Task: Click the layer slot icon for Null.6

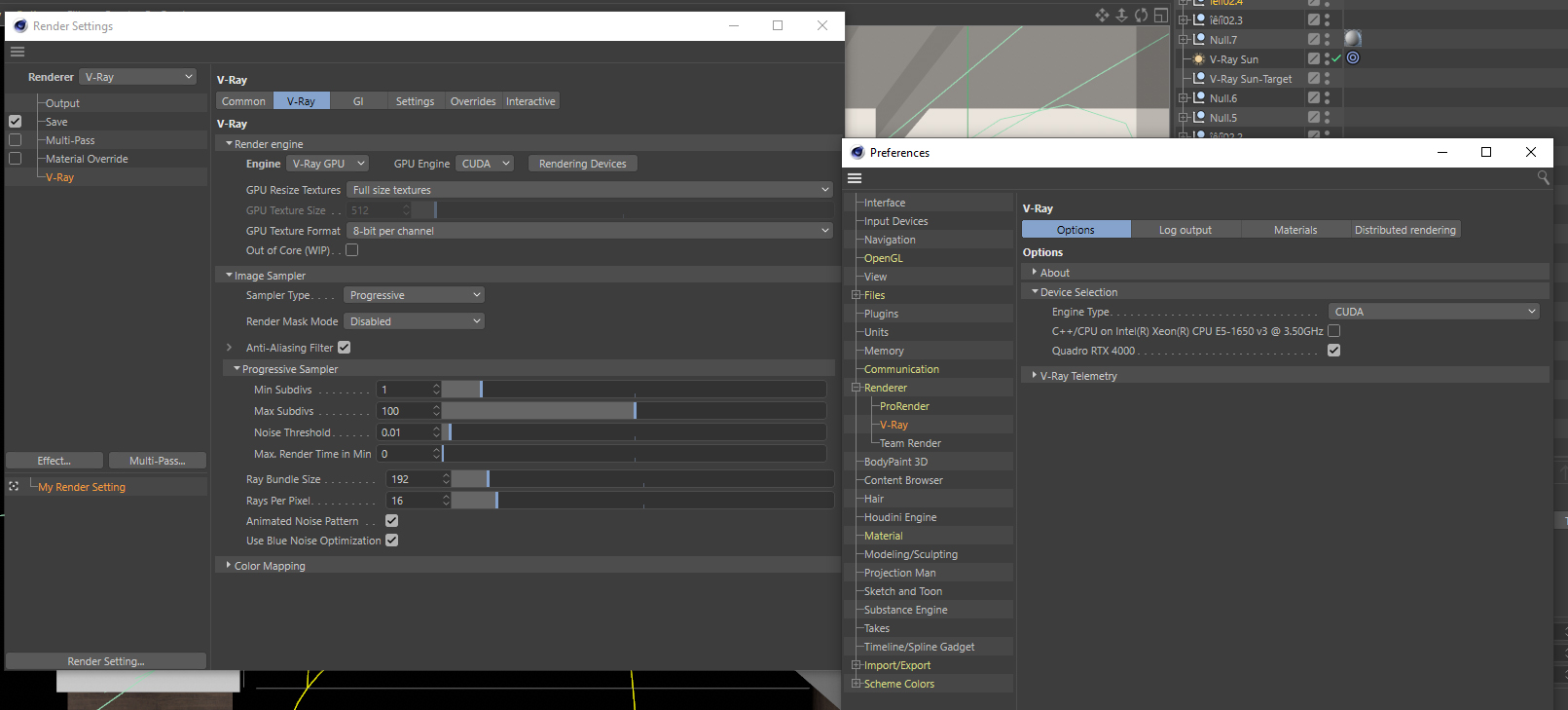Action: pyautogui.click(x=1314, y=98)
